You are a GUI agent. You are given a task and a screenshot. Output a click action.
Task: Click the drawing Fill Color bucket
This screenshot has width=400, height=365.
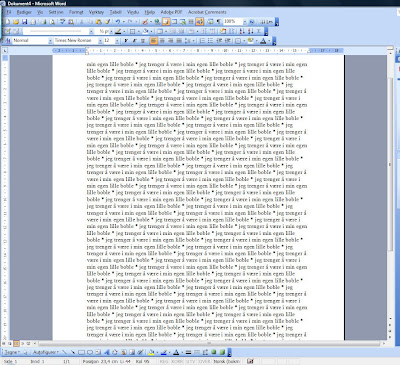151,352
